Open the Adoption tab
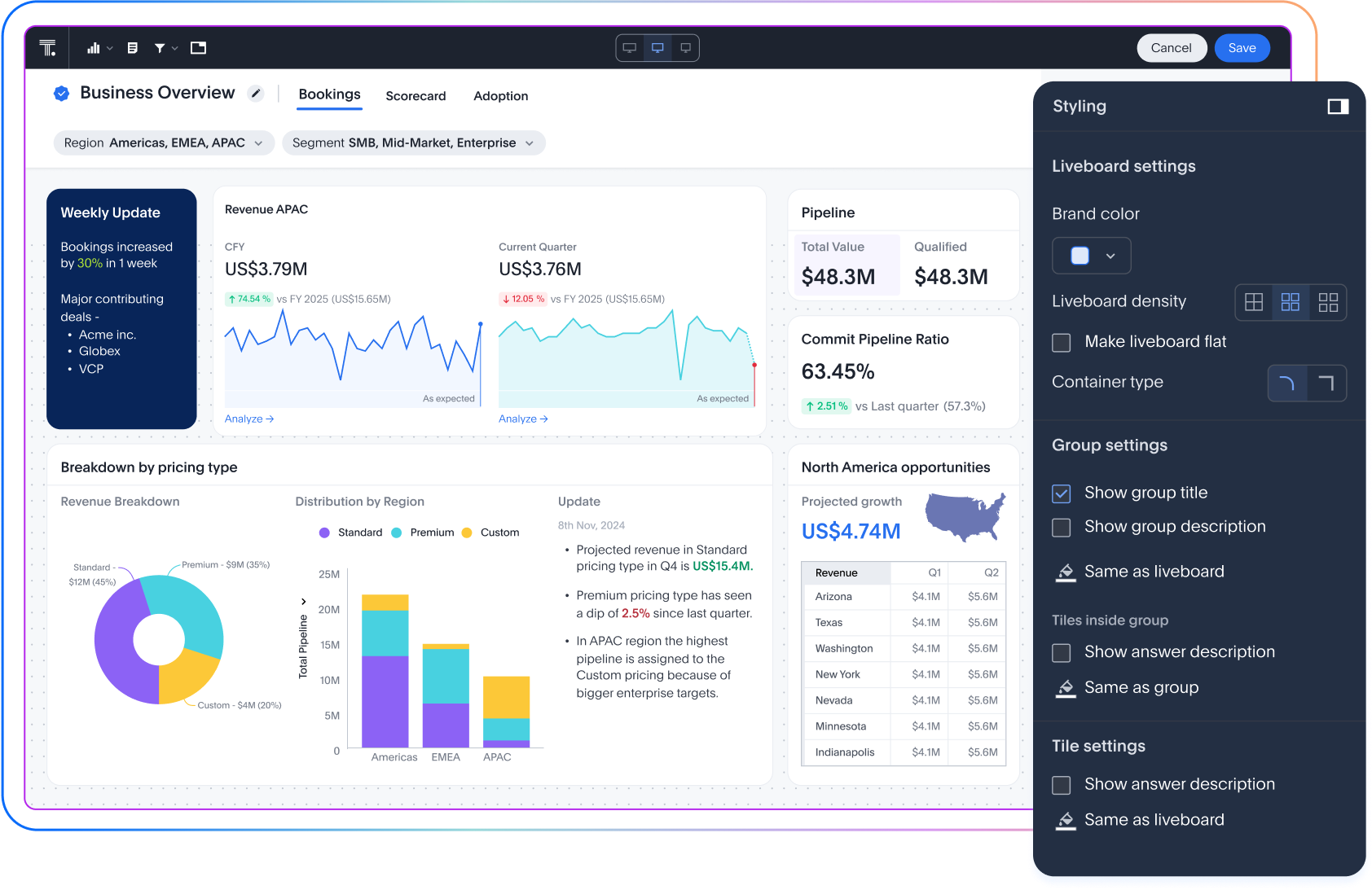1372x890 pixels. pos(500,96)
